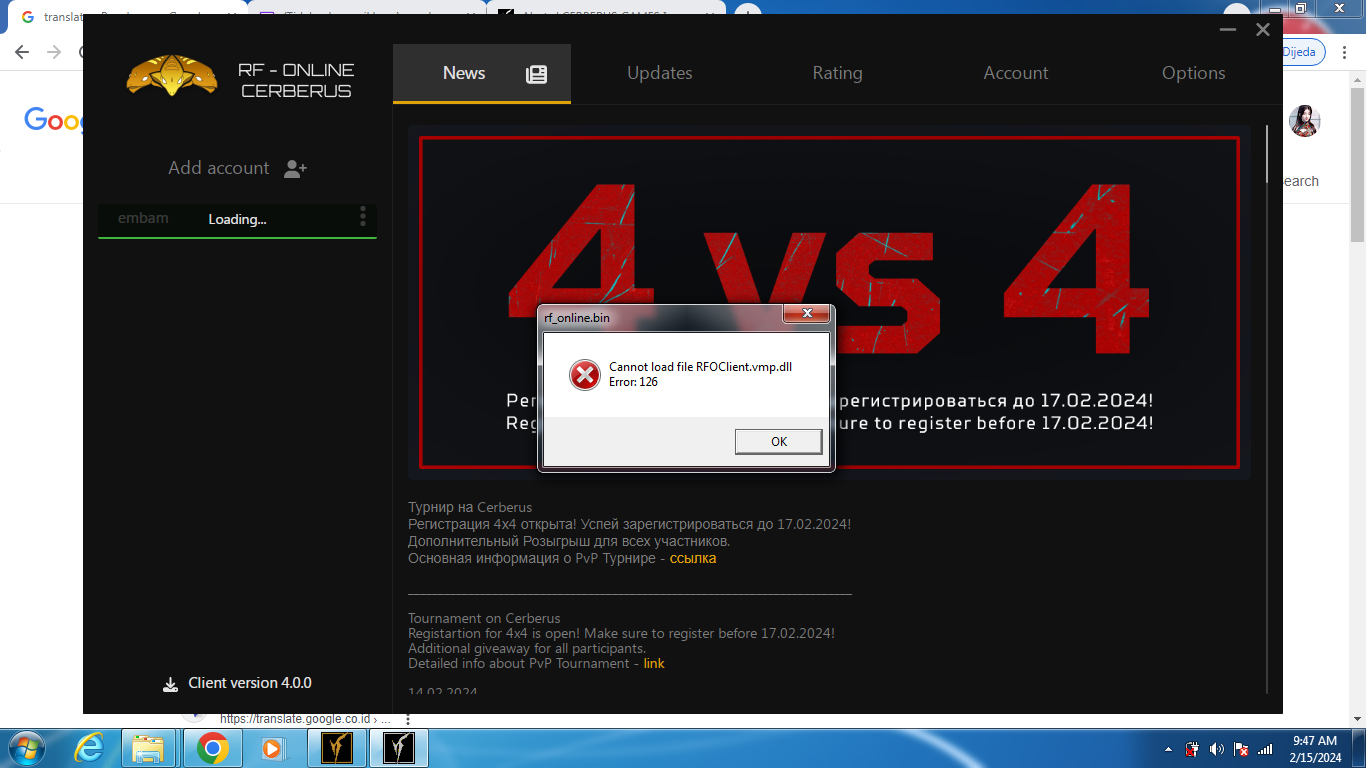
Task: Open Windows Explorer folder on taskbar
Action: (x=148, y=748)
